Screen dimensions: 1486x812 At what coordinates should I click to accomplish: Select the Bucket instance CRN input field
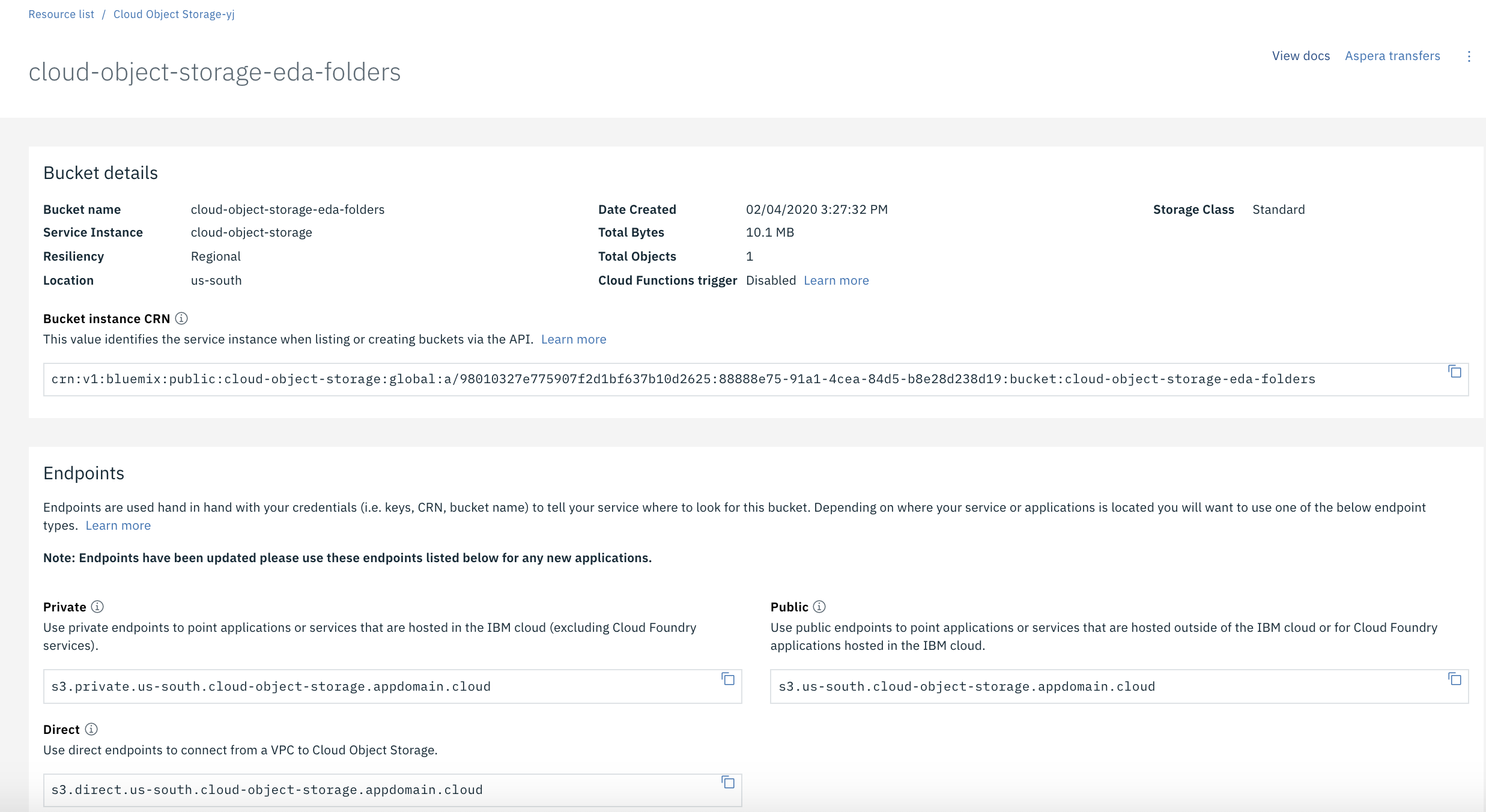click(742, 378)
